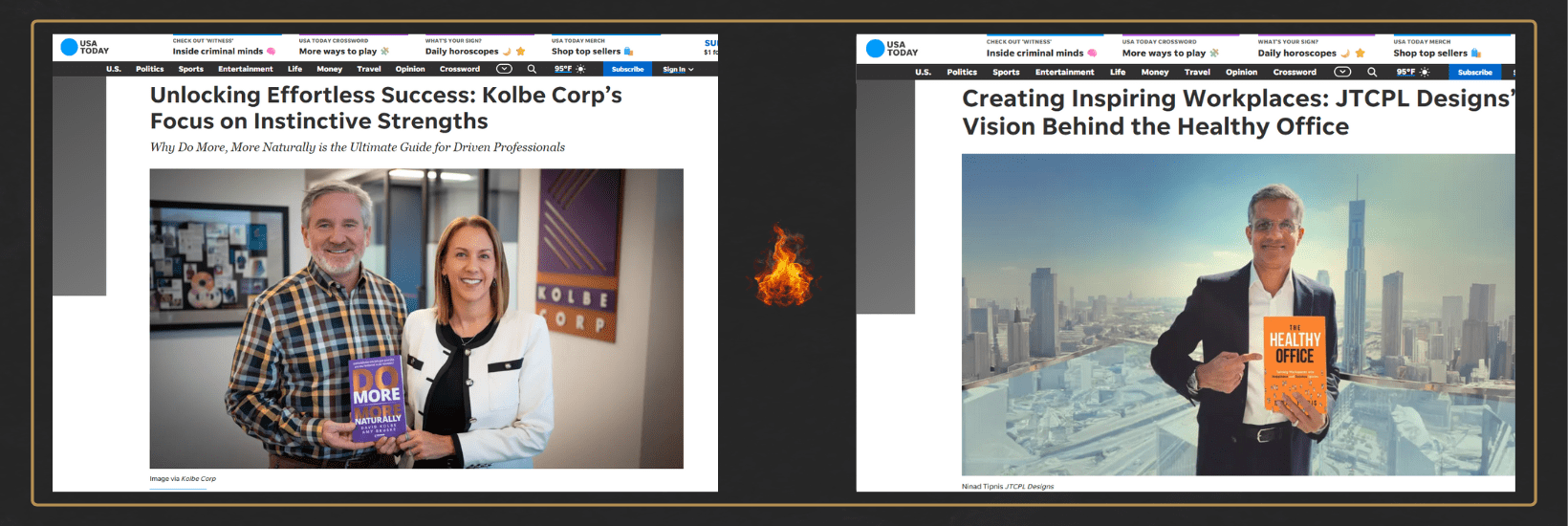Open the 95°F weather widget on the left page
Viewport: 1568px width, 526px height.
(570, 69)
